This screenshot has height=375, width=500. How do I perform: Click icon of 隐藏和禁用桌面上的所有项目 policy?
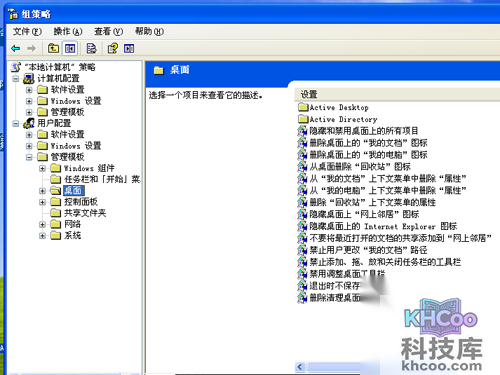tap(302, 131)
